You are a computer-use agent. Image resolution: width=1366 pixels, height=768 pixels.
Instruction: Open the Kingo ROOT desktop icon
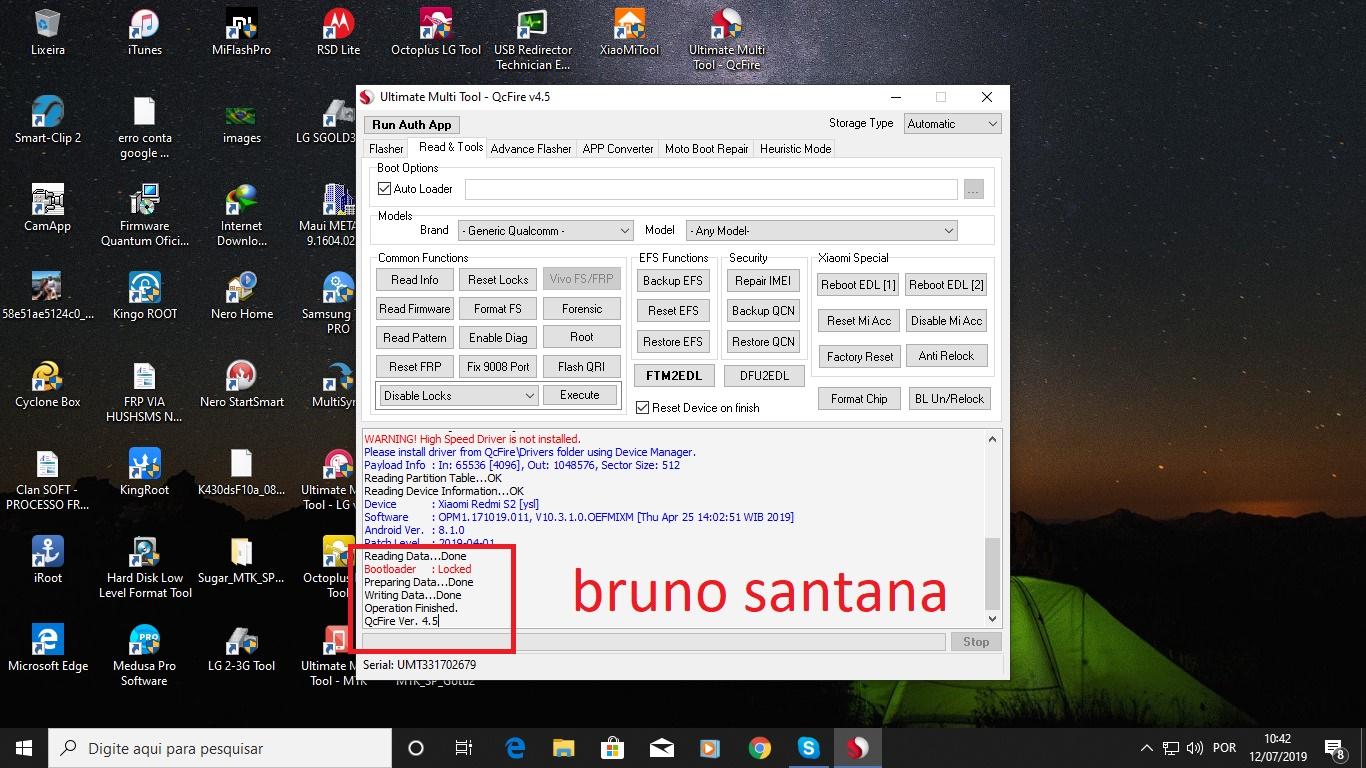pyautogui.click(x=144, y=296)
